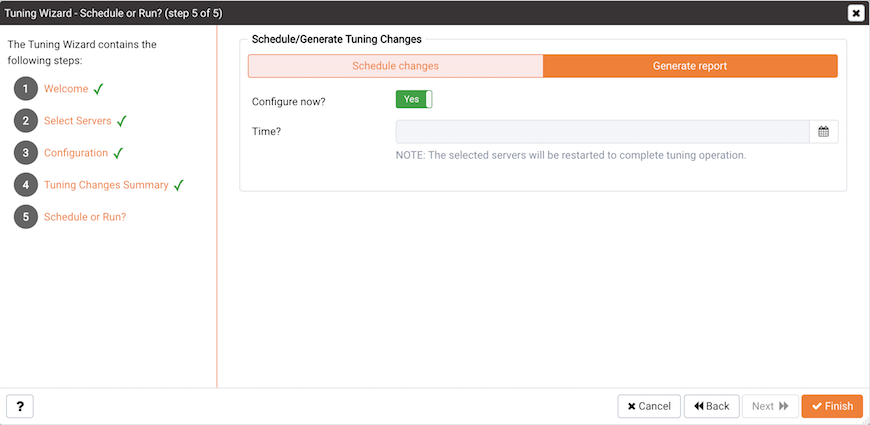Click step number 4 circle
The image size is (870, 425).
[x=26, y=185]
